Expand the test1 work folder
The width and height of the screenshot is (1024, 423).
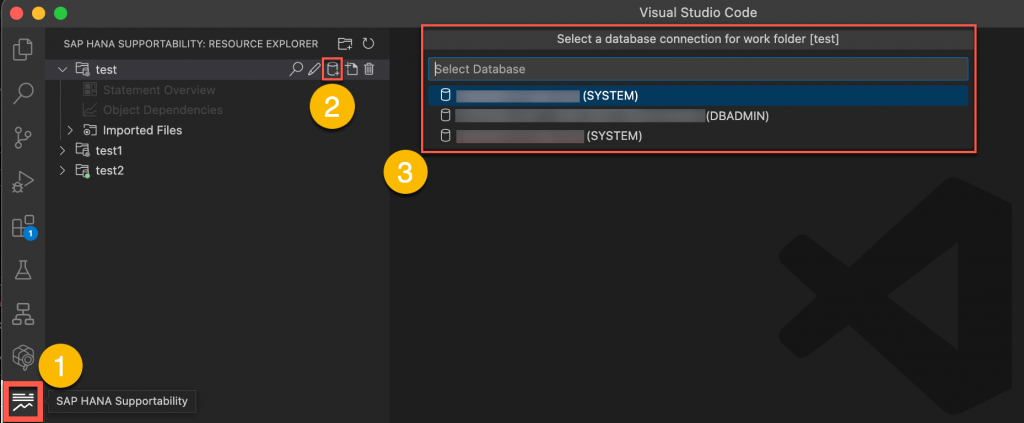point(63,150)
